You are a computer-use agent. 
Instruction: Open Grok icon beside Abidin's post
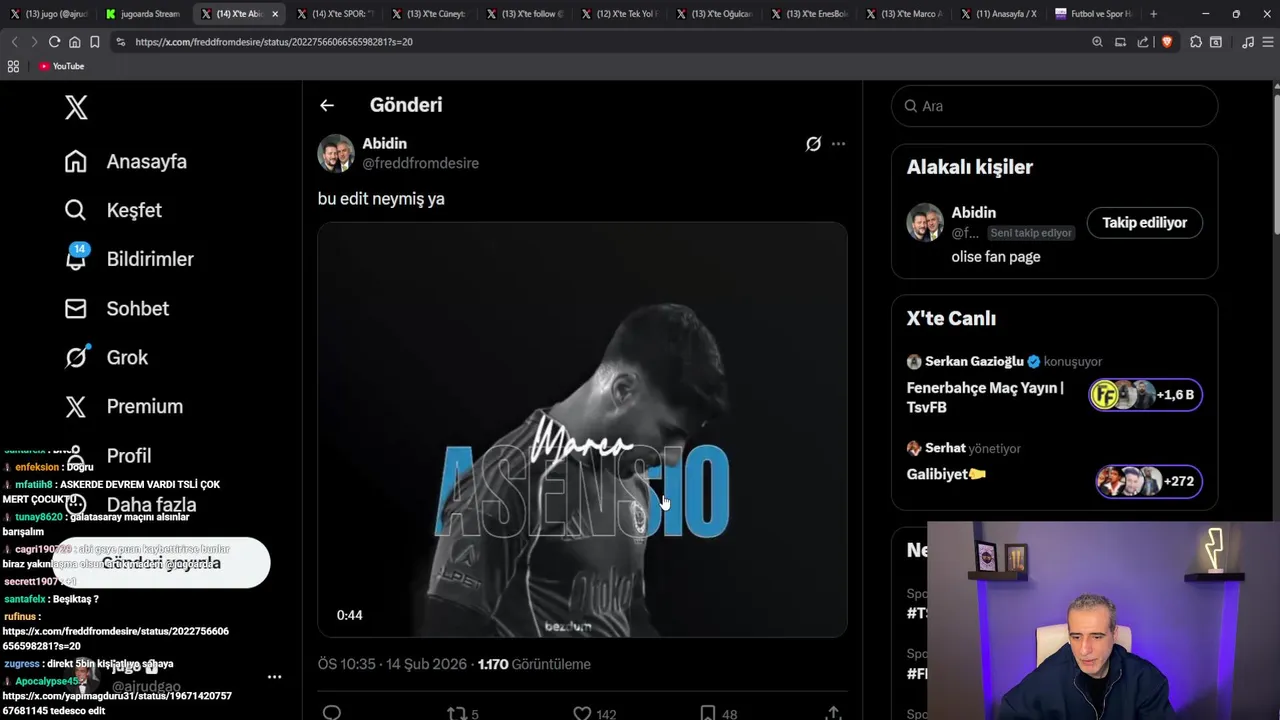pyautogui.click(x=813, y=144)
